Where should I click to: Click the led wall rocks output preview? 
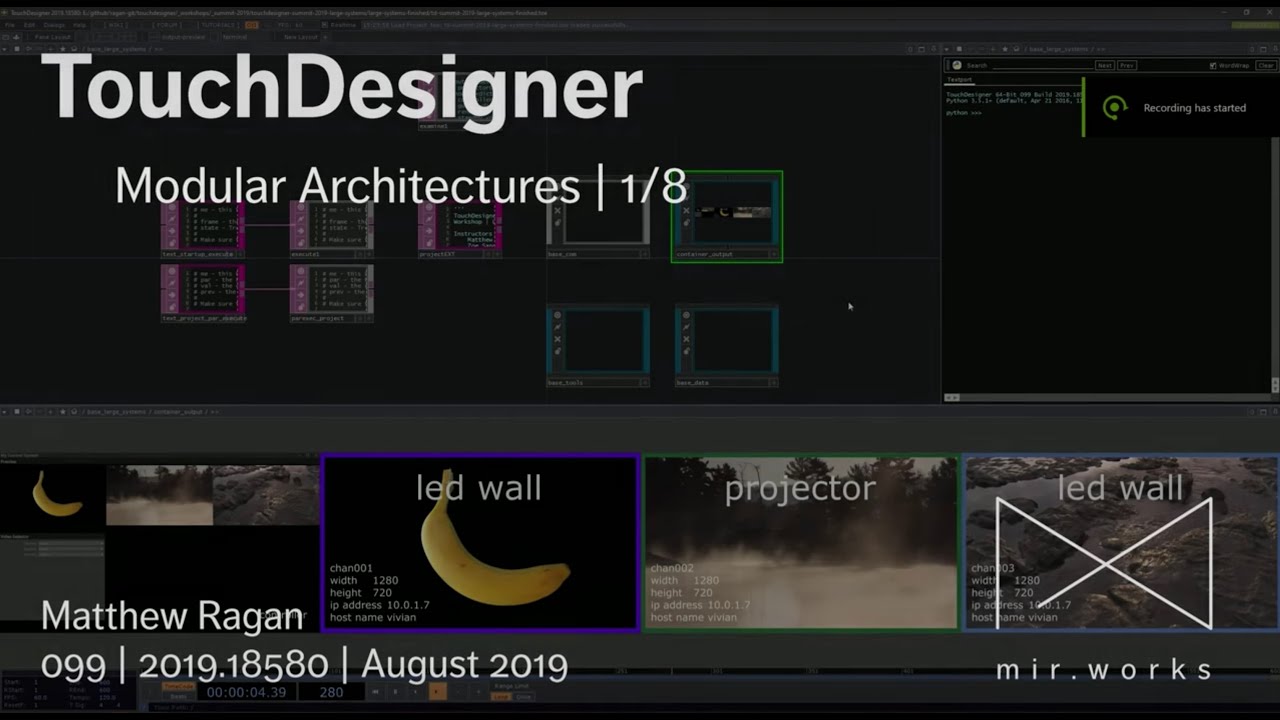point(1121,543)
